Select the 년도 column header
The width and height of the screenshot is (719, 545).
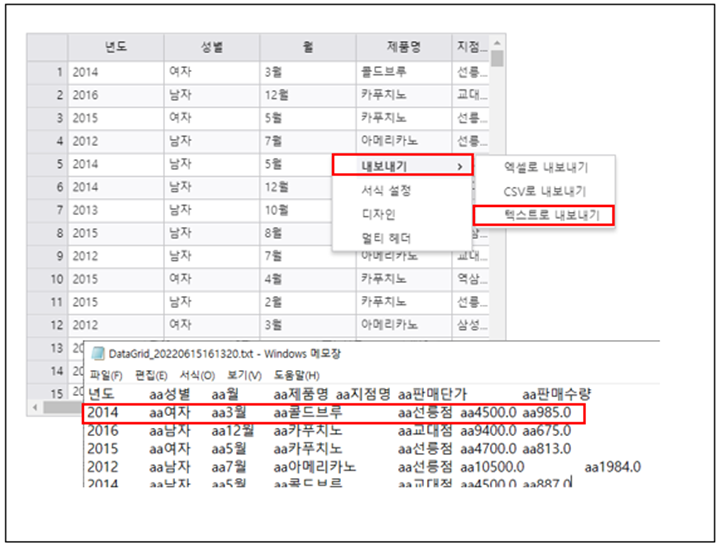tap(116, 47)
